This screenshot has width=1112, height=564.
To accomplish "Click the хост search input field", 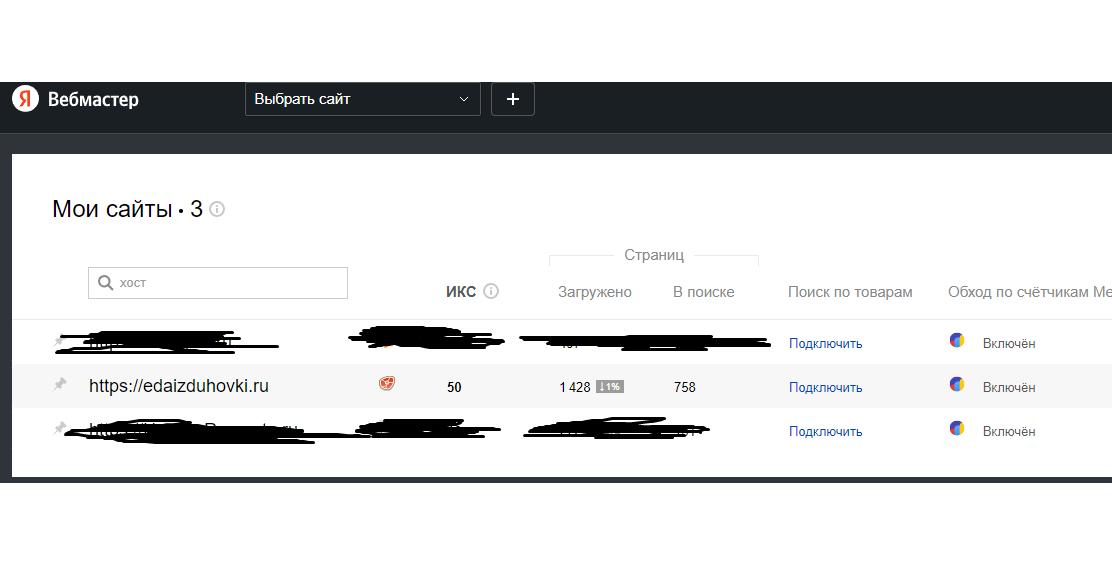I will (218, 282).
